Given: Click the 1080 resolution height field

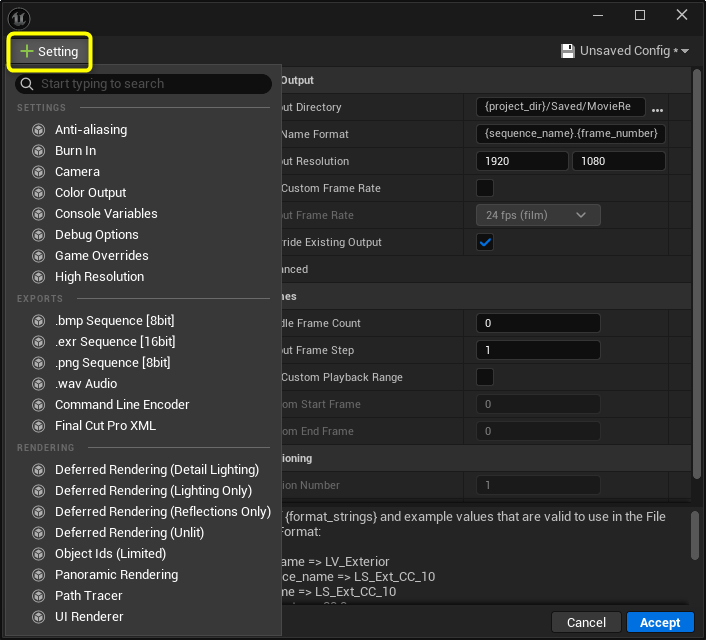Looking at the screenshot, I should pyautogui.click(x=619, y=161).
